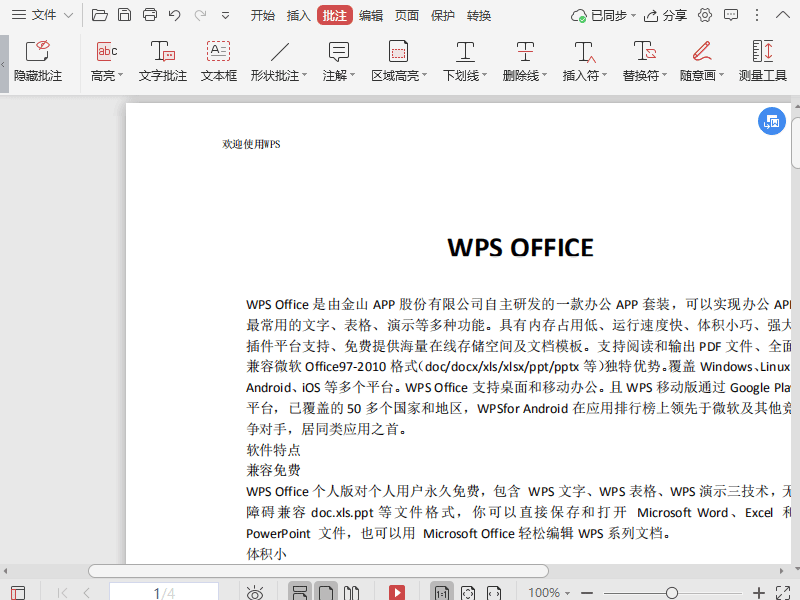
Task: Click the save icon in top toolbar
Action: 124,15
